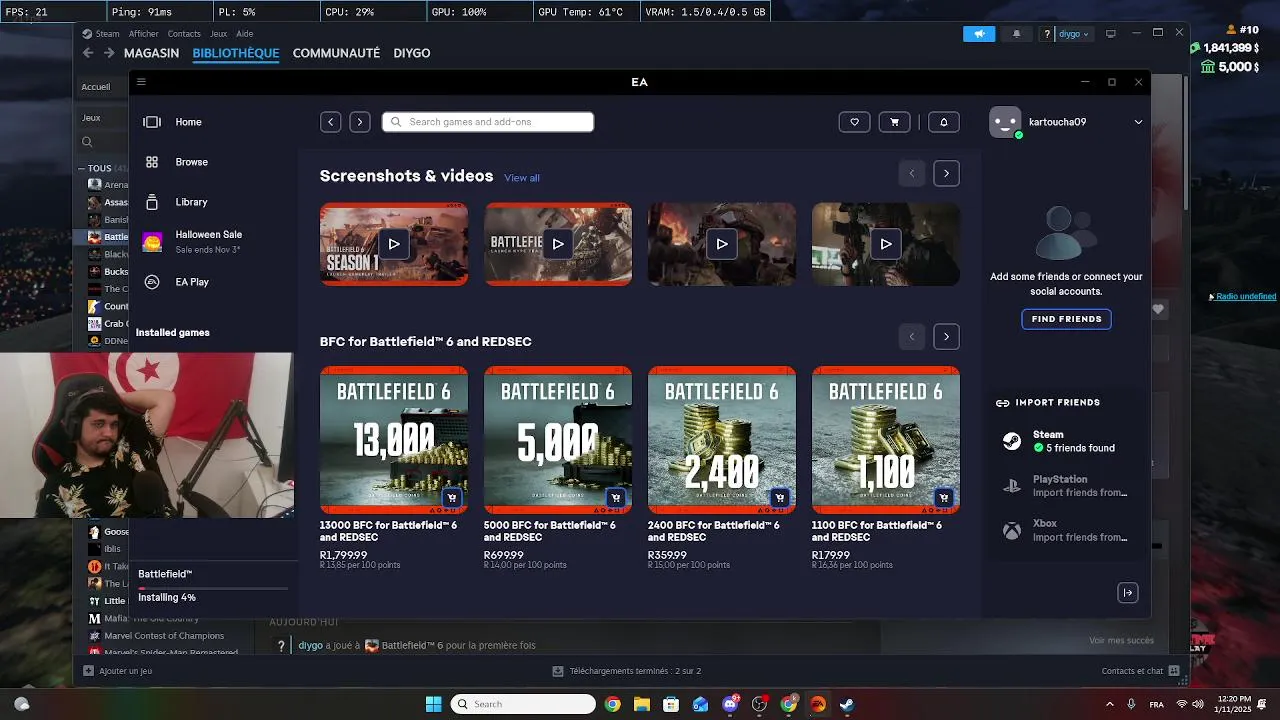This screenshot has height=720, width=1280.
Task: Open the EA shopping cart
Action: [894, 122]
